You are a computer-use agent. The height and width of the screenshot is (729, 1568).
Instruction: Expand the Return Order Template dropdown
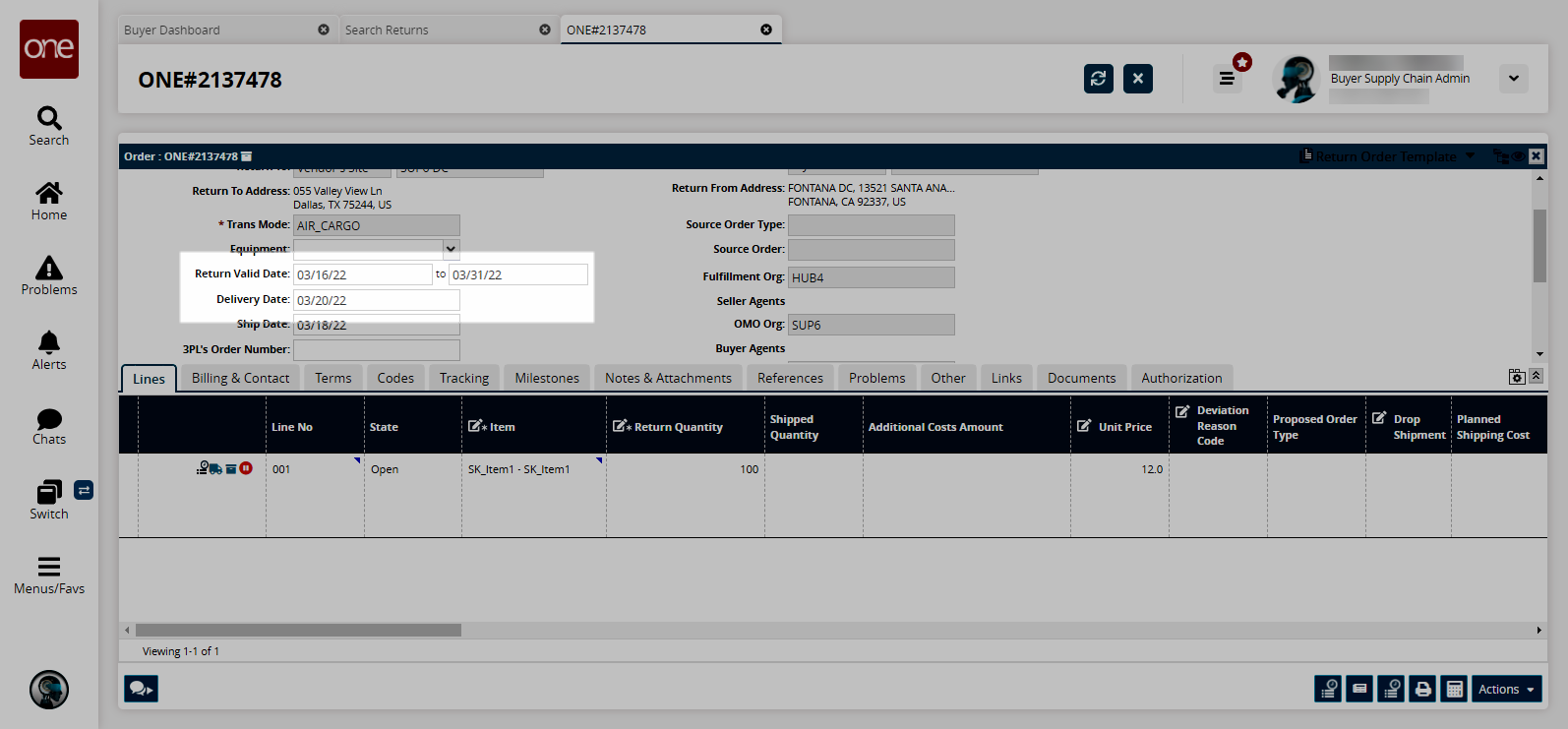point(1470,156)
